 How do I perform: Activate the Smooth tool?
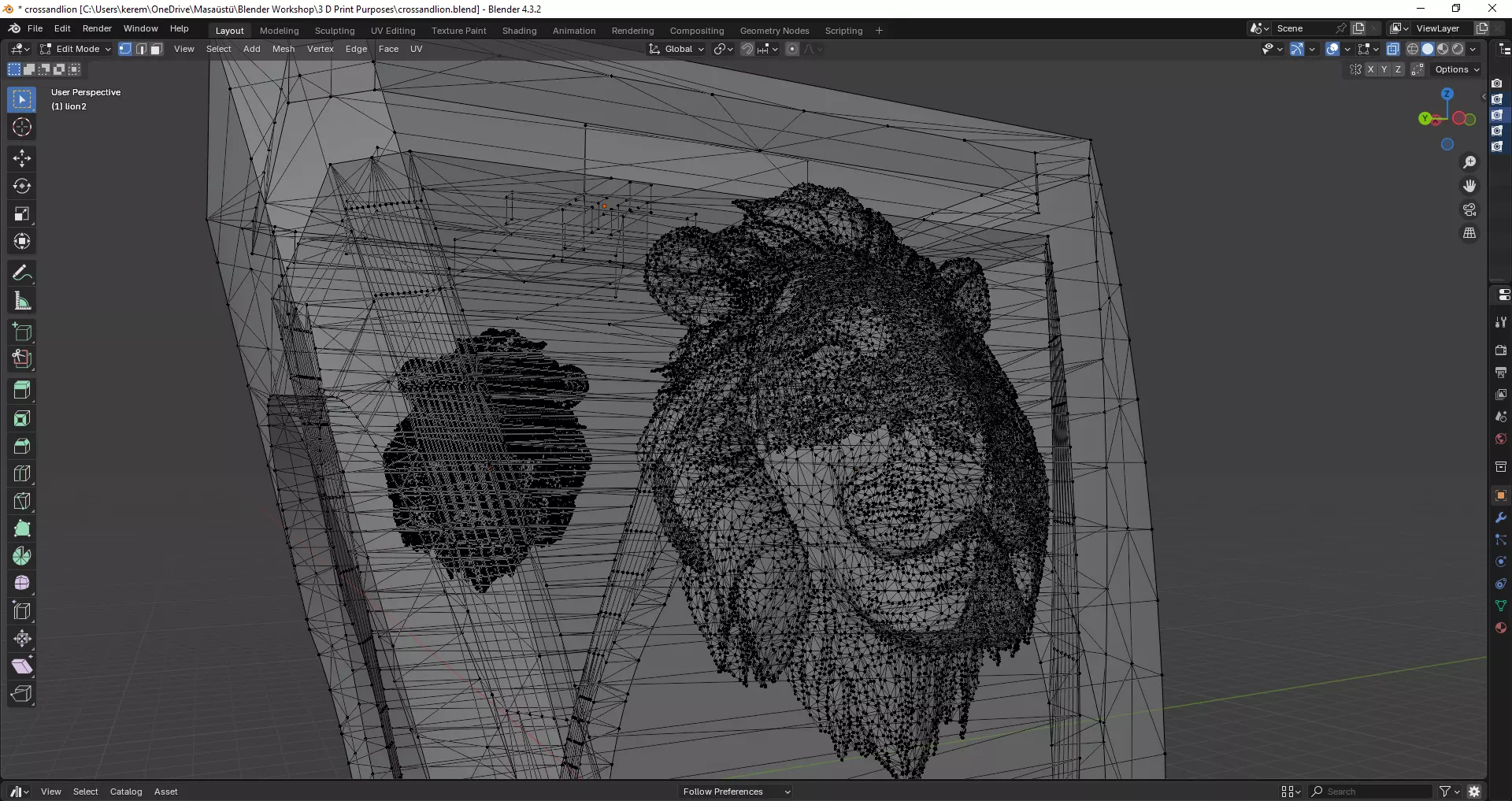coord(22,584)
